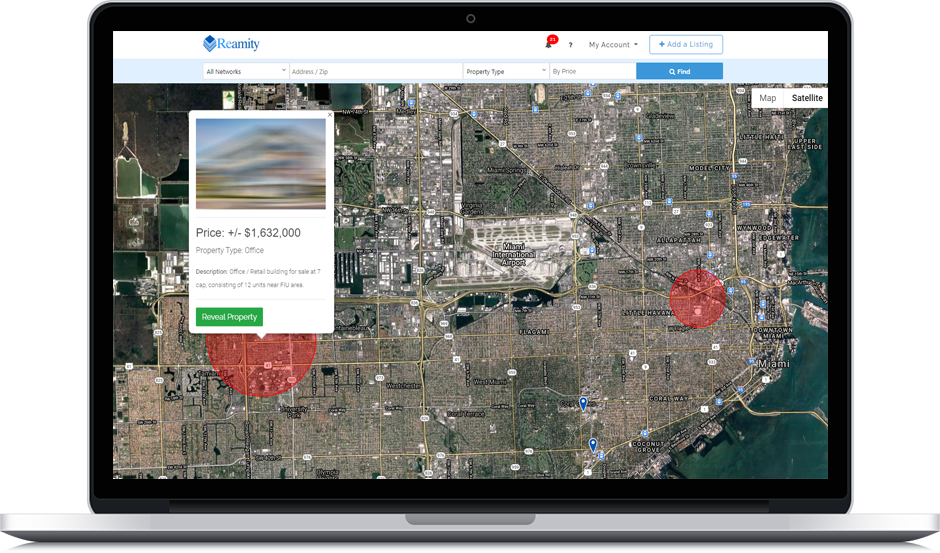Click the Miami International Airport map label

click(x=513, y=250)
